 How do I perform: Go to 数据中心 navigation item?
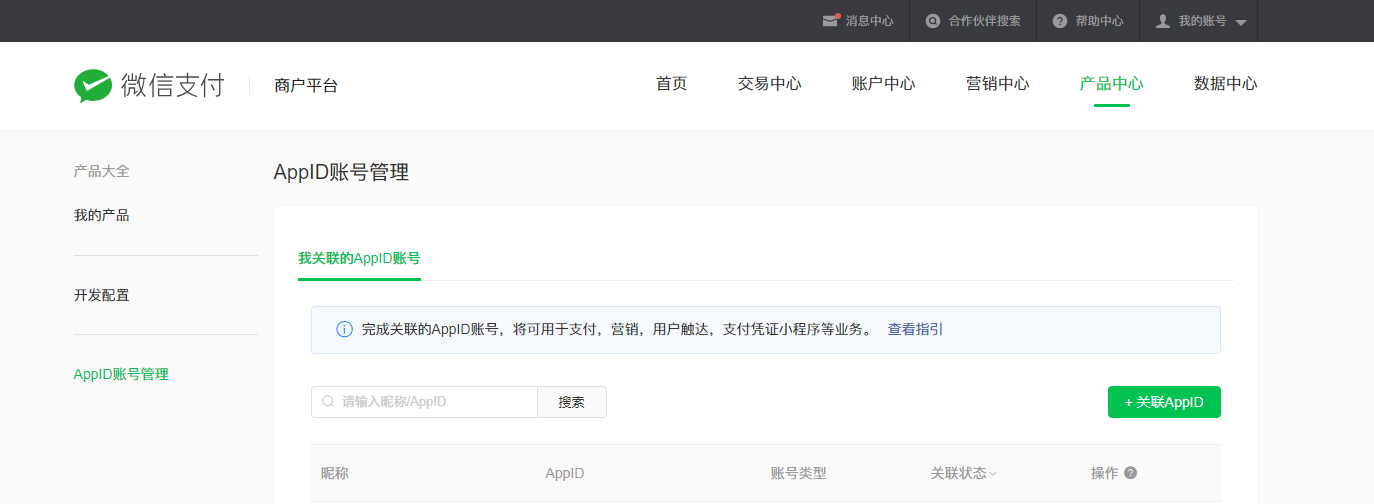click(x=1226, y=84)
